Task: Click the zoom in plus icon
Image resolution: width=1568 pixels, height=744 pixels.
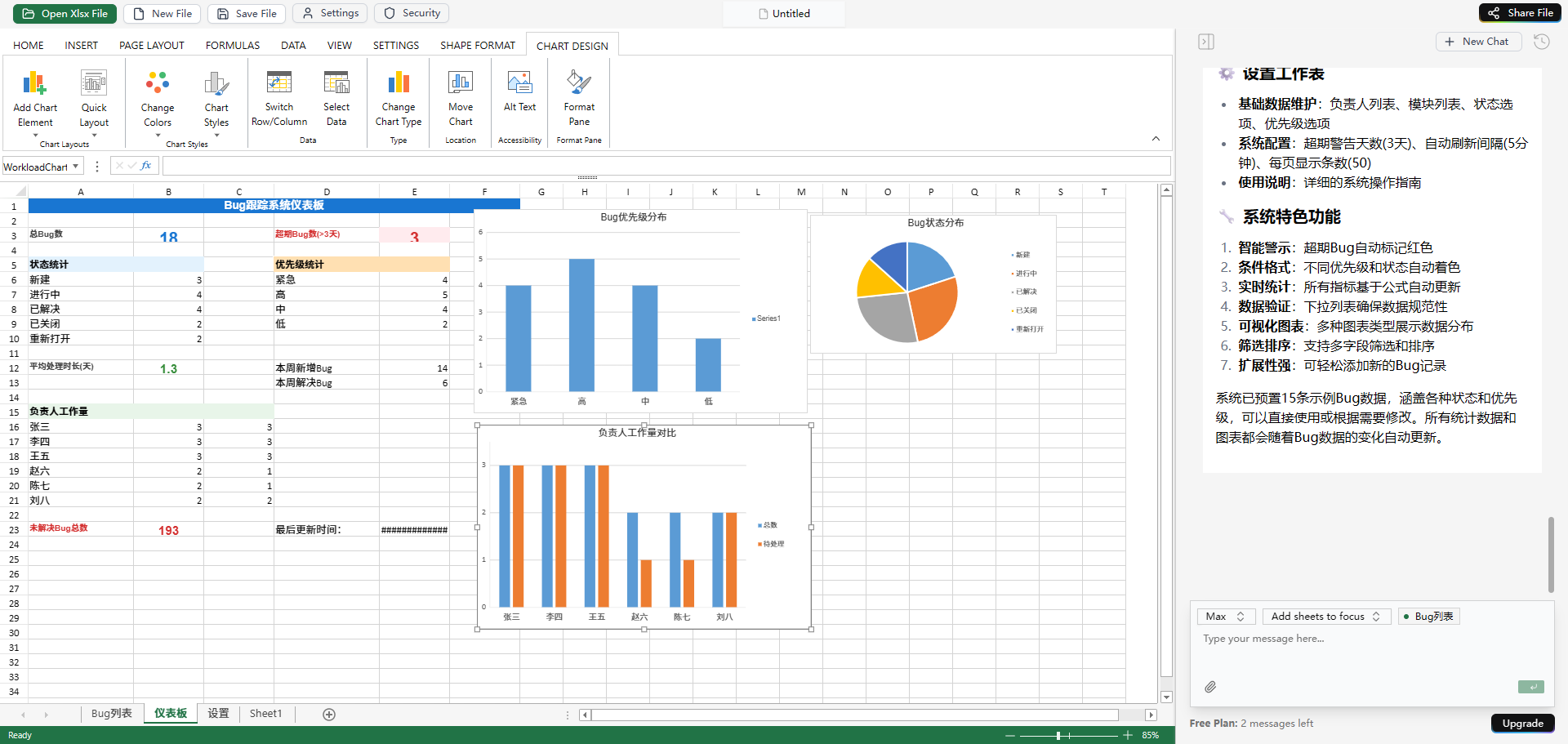Action: pos(1128,736)
